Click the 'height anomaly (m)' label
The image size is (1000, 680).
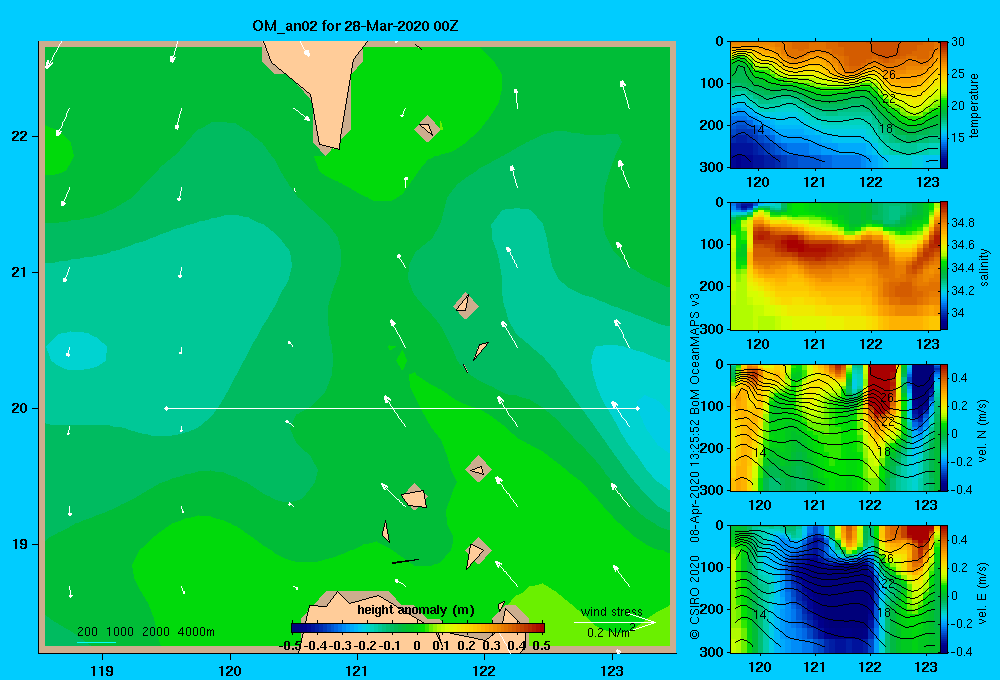click(x=416, y=610)
